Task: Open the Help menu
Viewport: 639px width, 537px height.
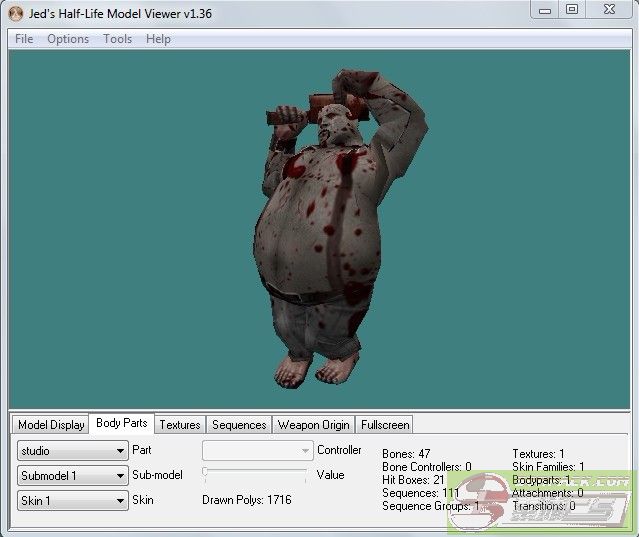Action: 158,39
